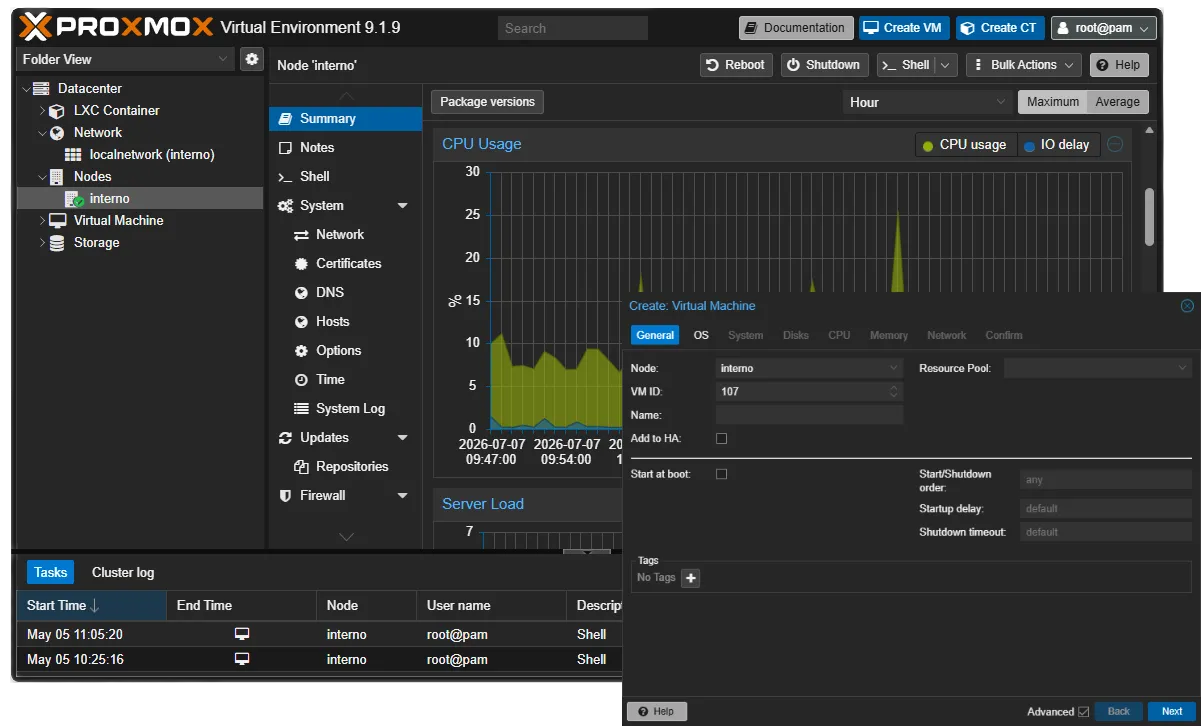
Task: Click the Package versions button
Action: (x=488, y=102)
